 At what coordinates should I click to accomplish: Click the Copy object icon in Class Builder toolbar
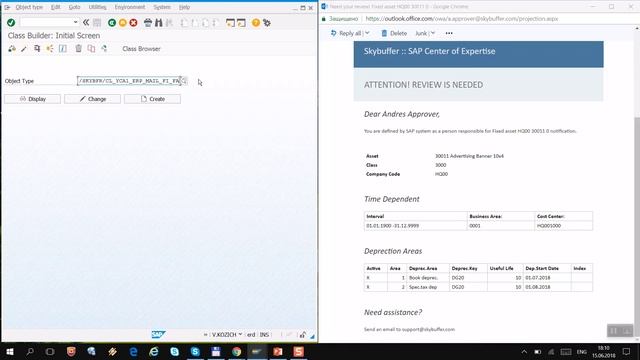(x=37, y=49)
